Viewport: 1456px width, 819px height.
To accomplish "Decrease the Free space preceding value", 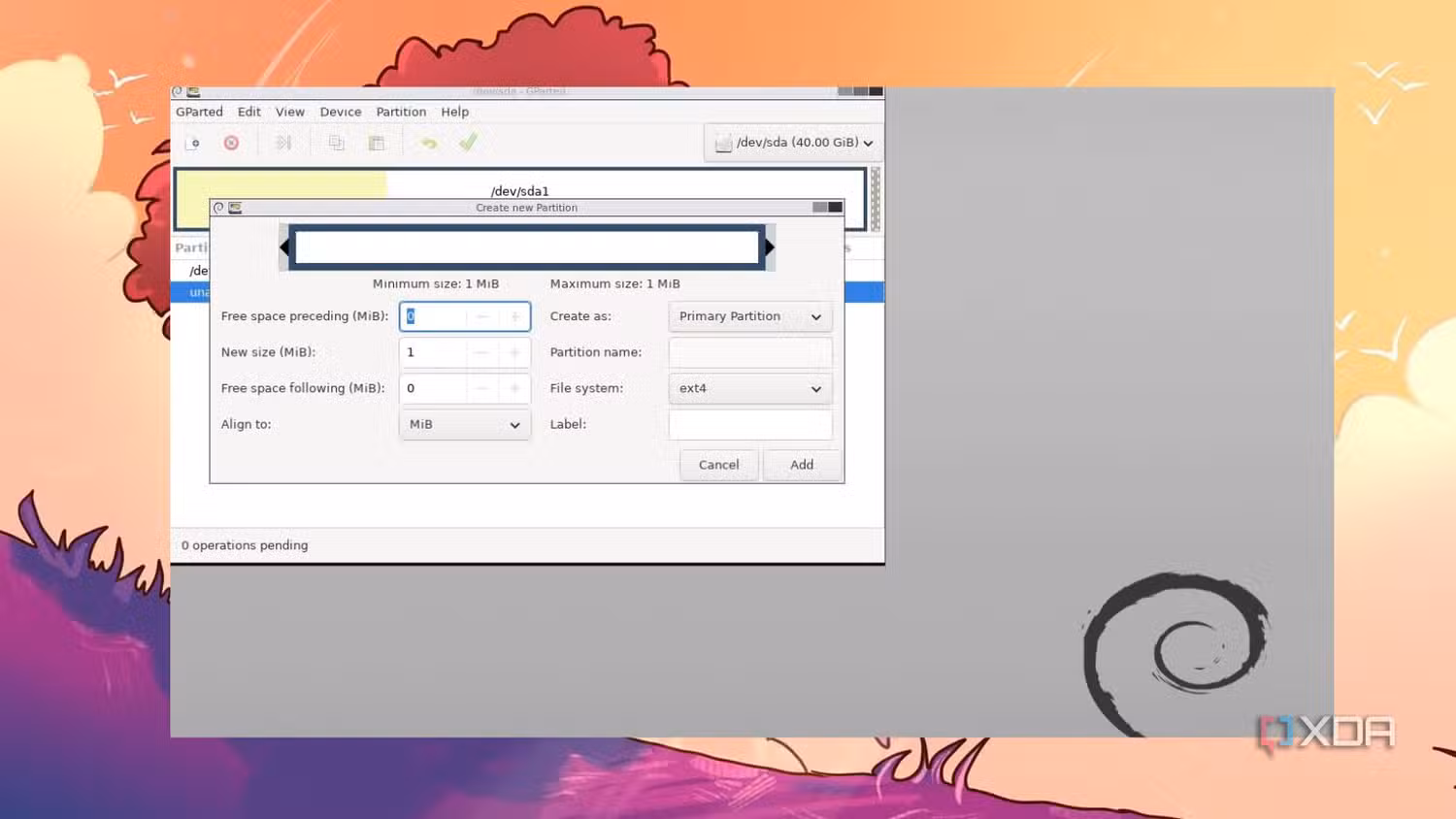I will click(482, 316).
